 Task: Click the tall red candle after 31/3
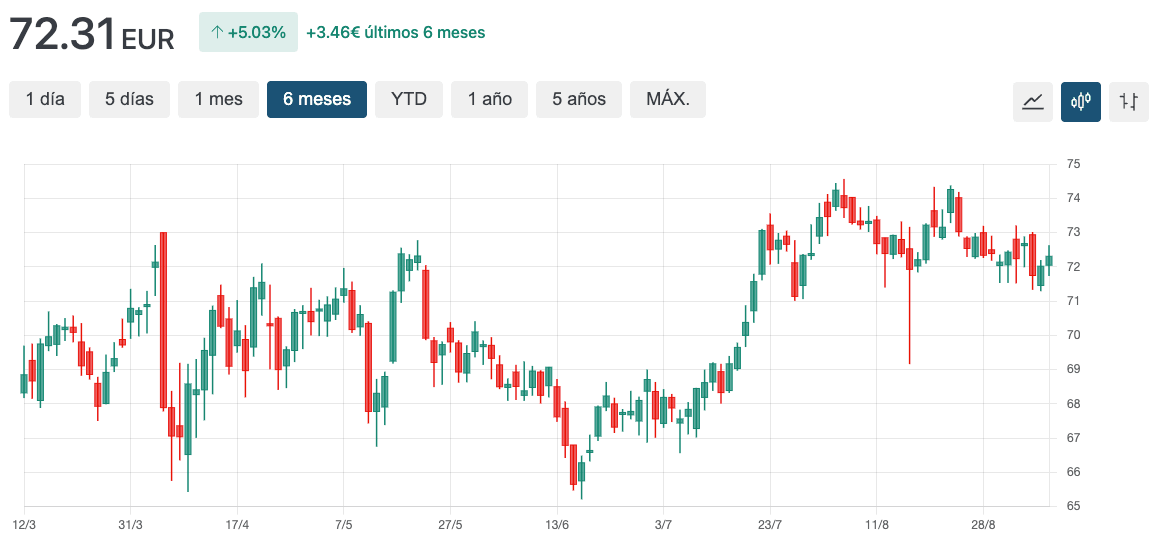163,320
